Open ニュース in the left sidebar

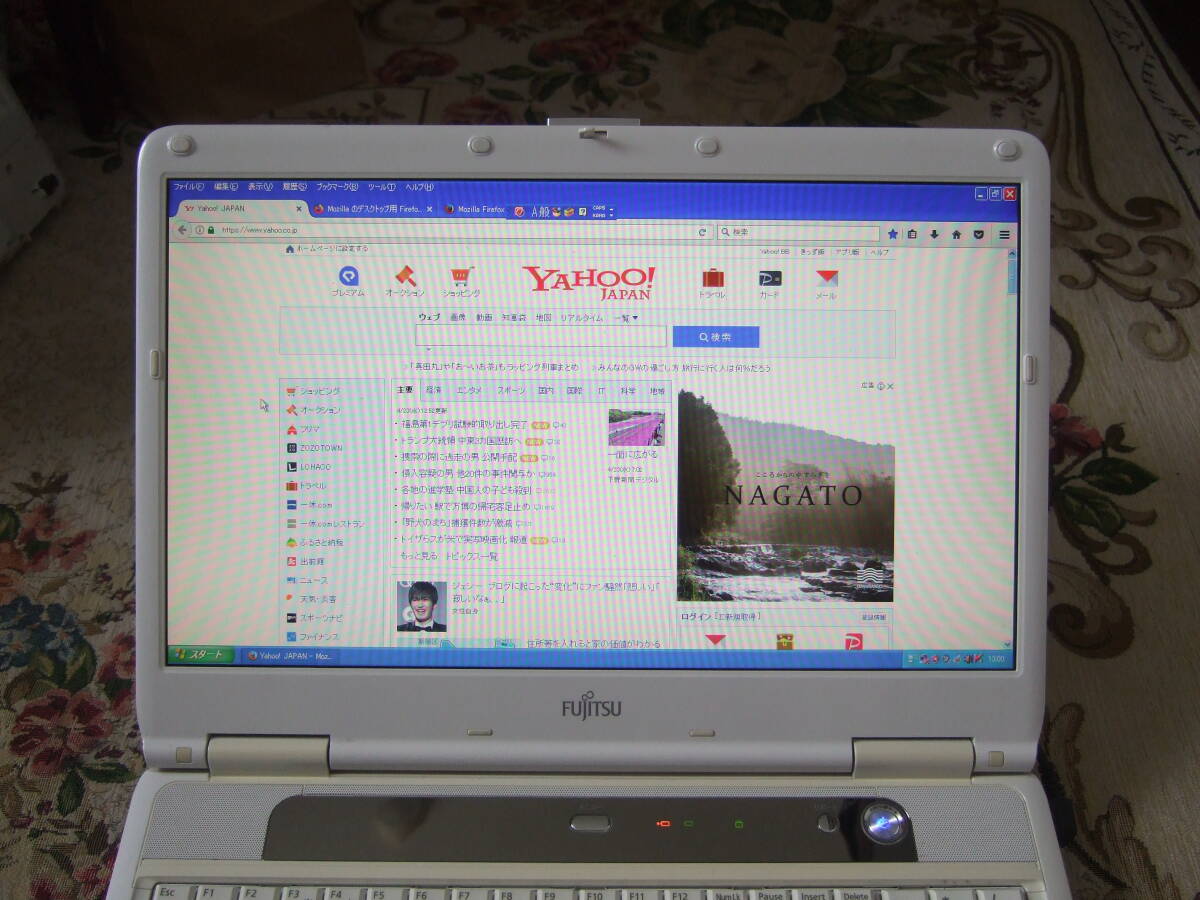(x=307, y=580)
